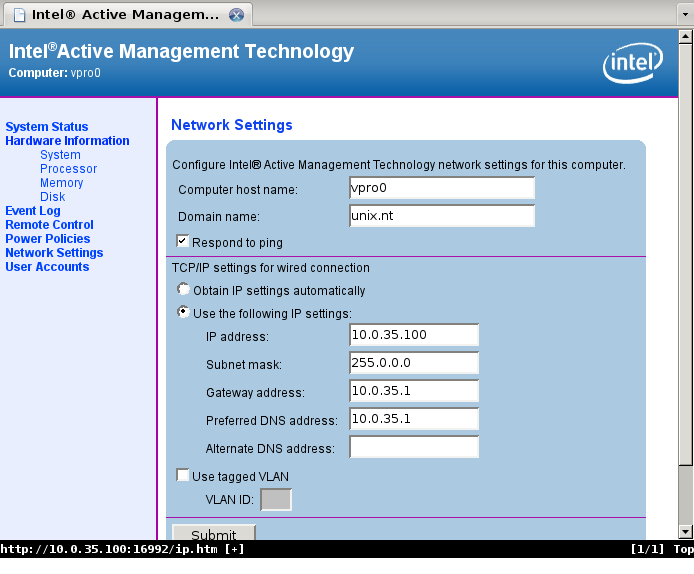Viewport: 694px width, 574px height.
Task: Click the Submit button
Action: pos(214,532)
